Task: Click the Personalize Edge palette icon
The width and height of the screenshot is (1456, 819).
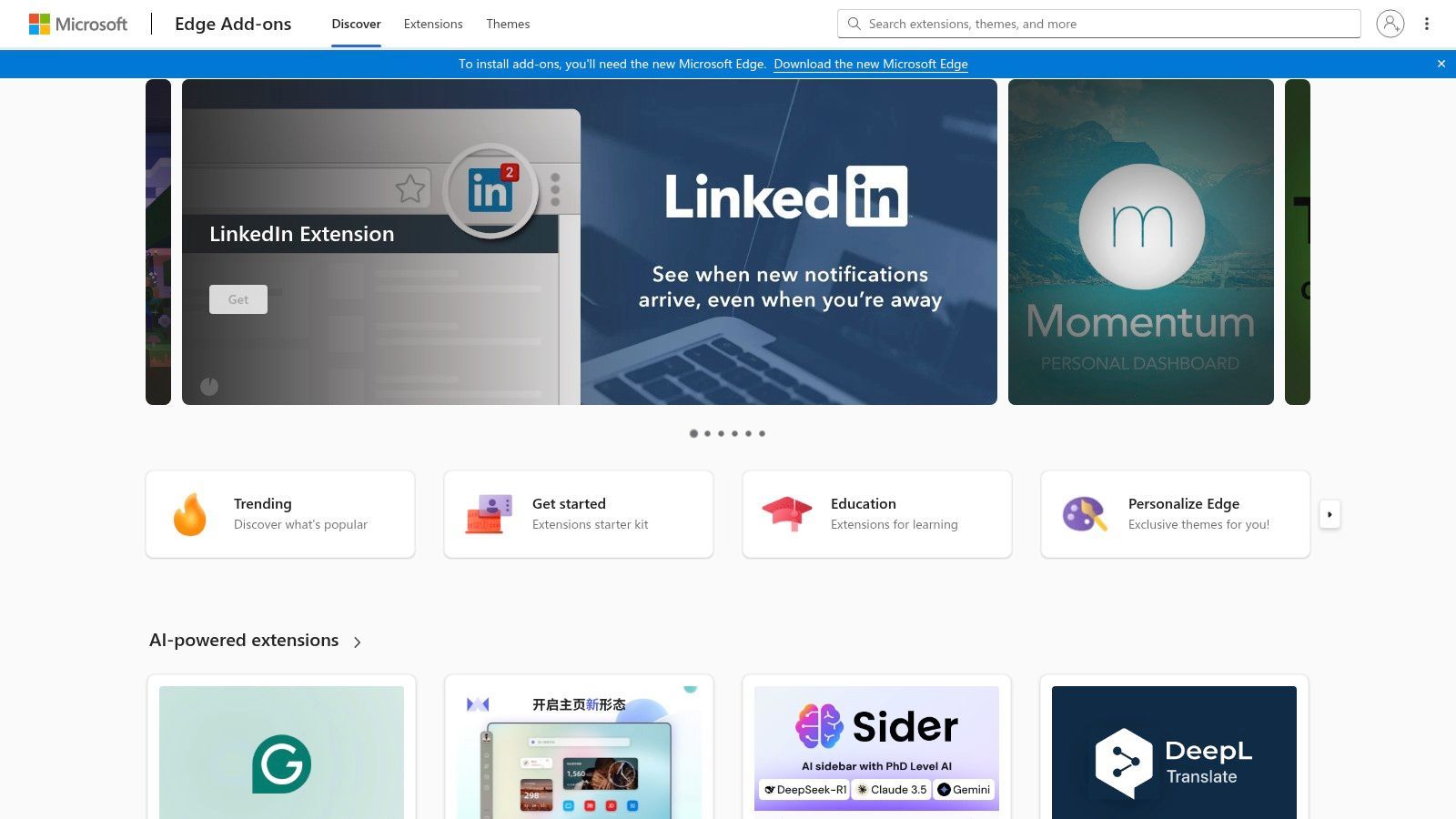Action: tap(1085, 514)
